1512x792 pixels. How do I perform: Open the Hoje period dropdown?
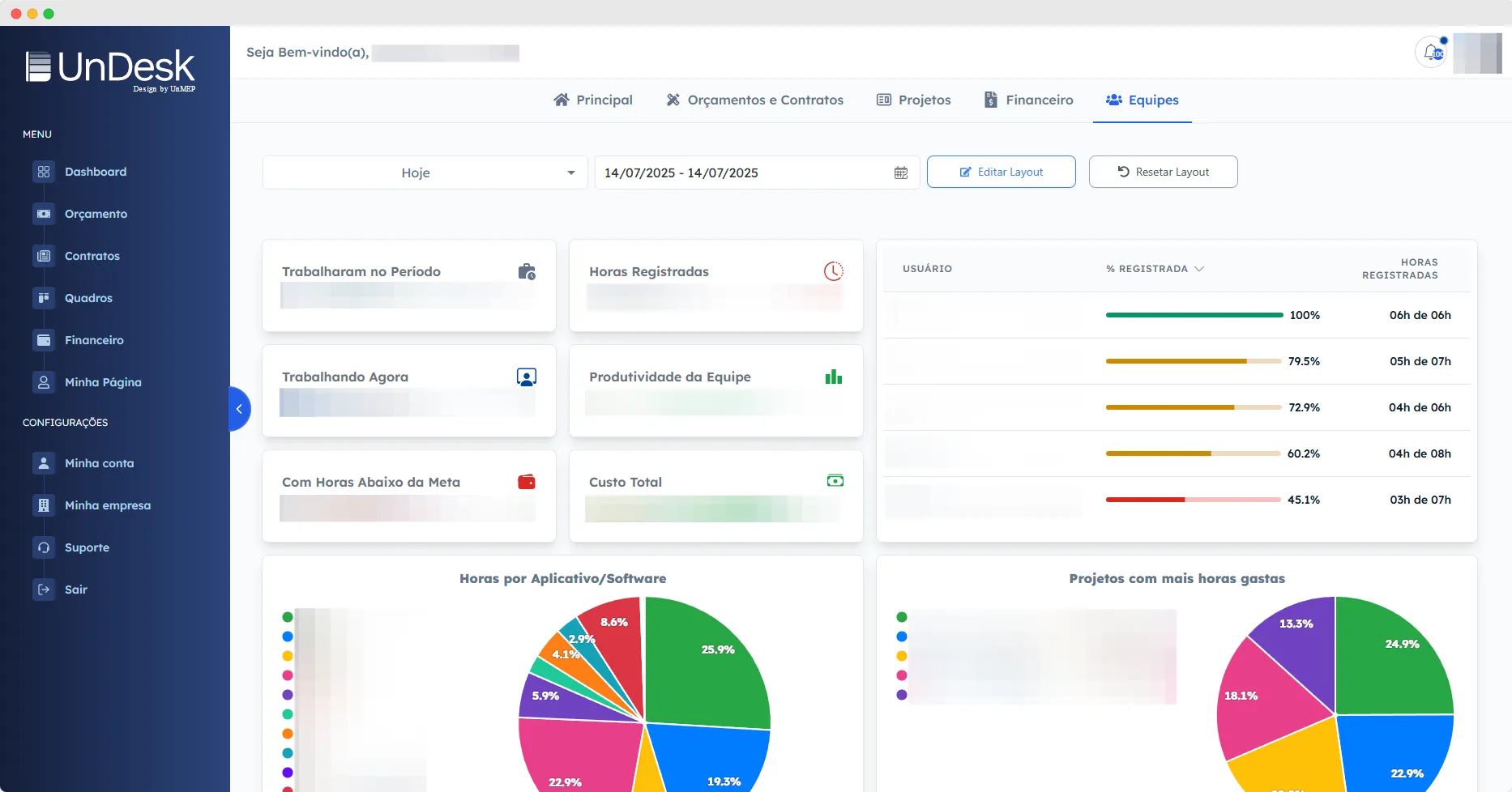point(425,172)
